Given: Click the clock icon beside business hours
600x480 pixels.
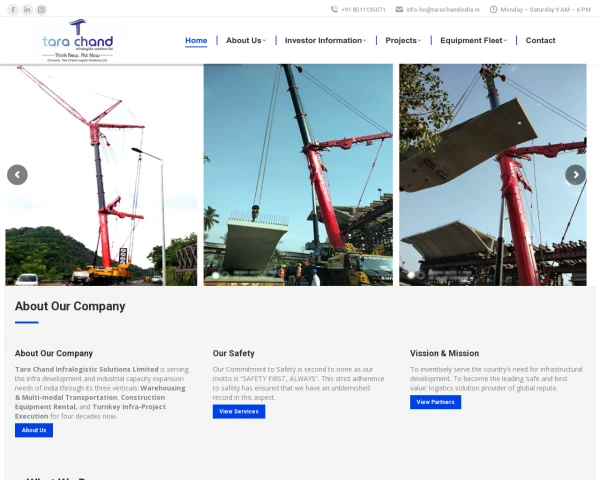Looking at the screenshot, I should coord(494,10).
